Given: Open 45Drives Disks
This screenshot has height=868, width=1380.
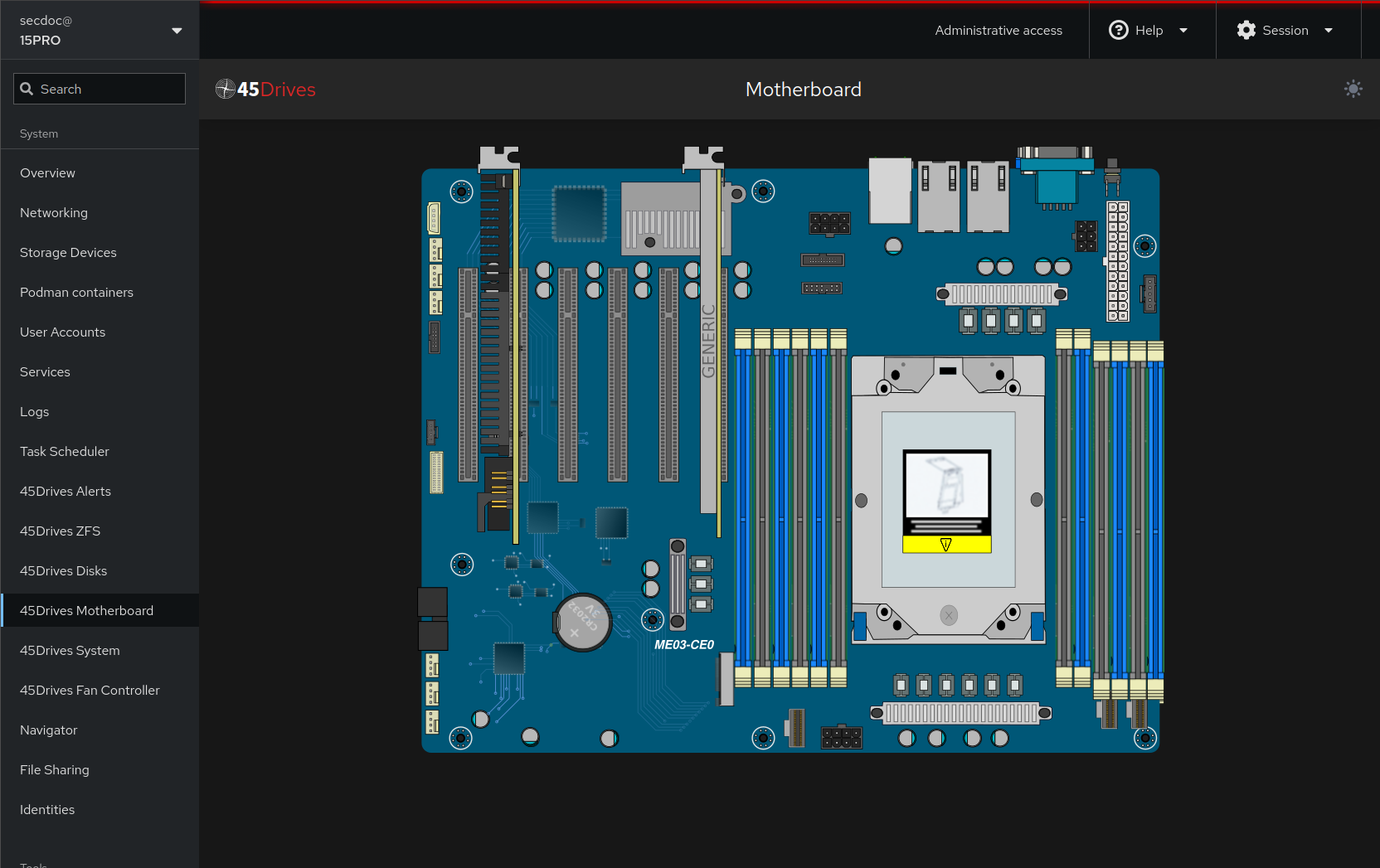Looking at the screenshot, I should pos(100,570).
